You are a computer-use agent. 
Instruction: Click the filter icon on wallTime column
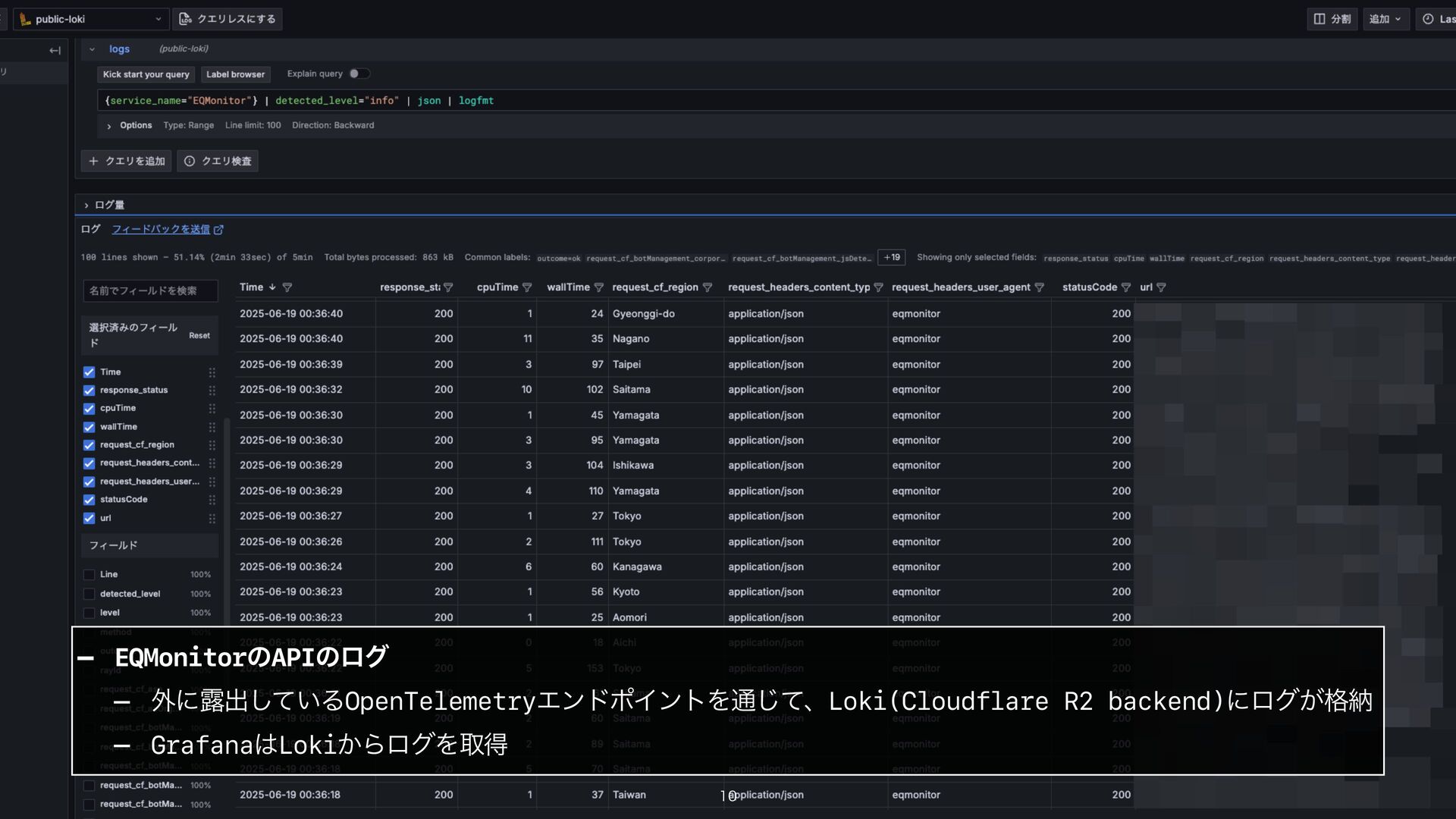pyautogui.click(x=598, y=287)
